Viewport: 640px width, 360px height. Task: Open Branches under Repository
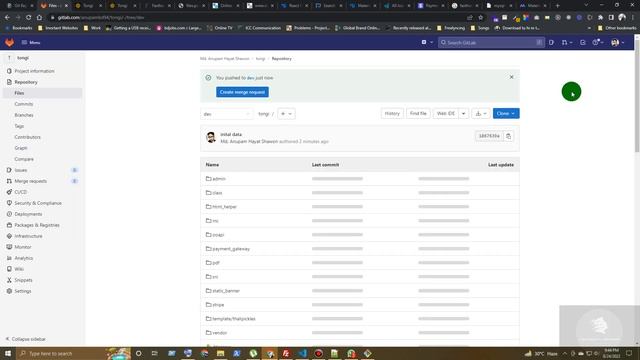(x=24, y=115)
